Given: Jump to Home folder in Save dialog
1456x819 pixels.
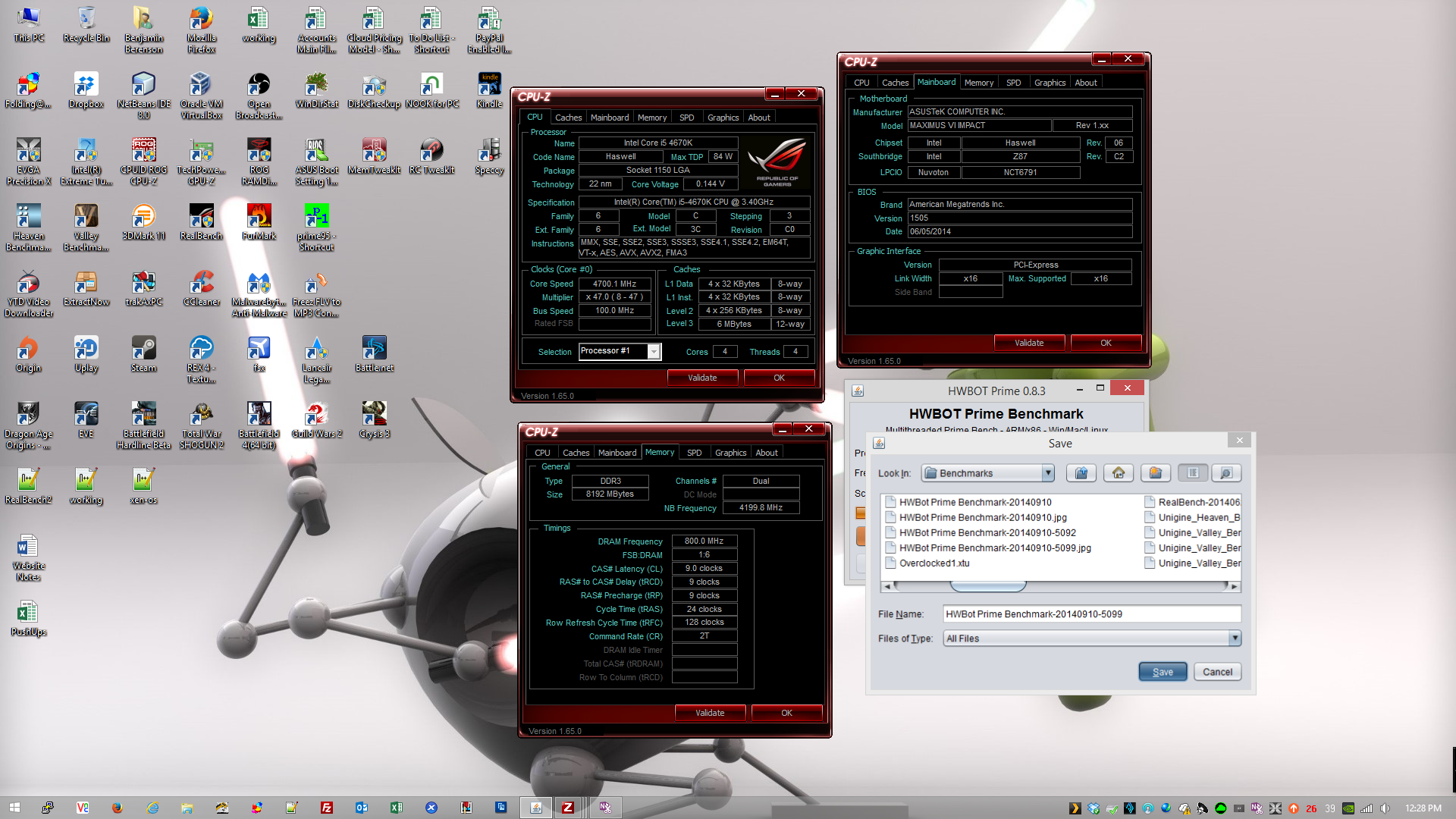Looking at the screenshot, I should (1119, 473).
